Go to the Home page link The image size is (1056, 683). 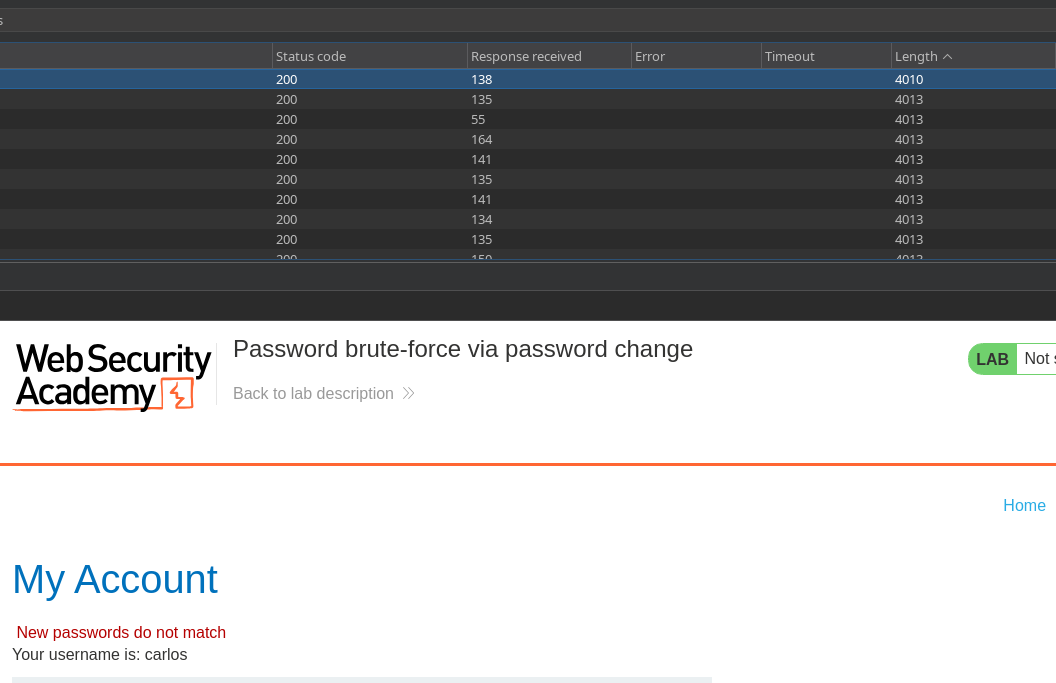coord(1024,506)
